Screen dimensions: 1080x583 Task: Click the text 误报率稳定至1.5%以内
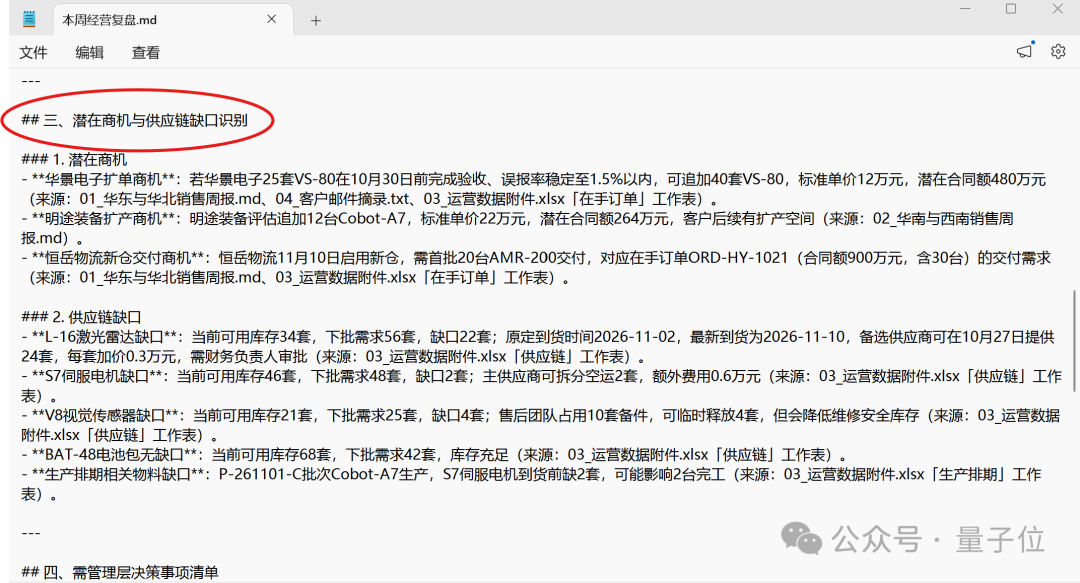point(577,180)
